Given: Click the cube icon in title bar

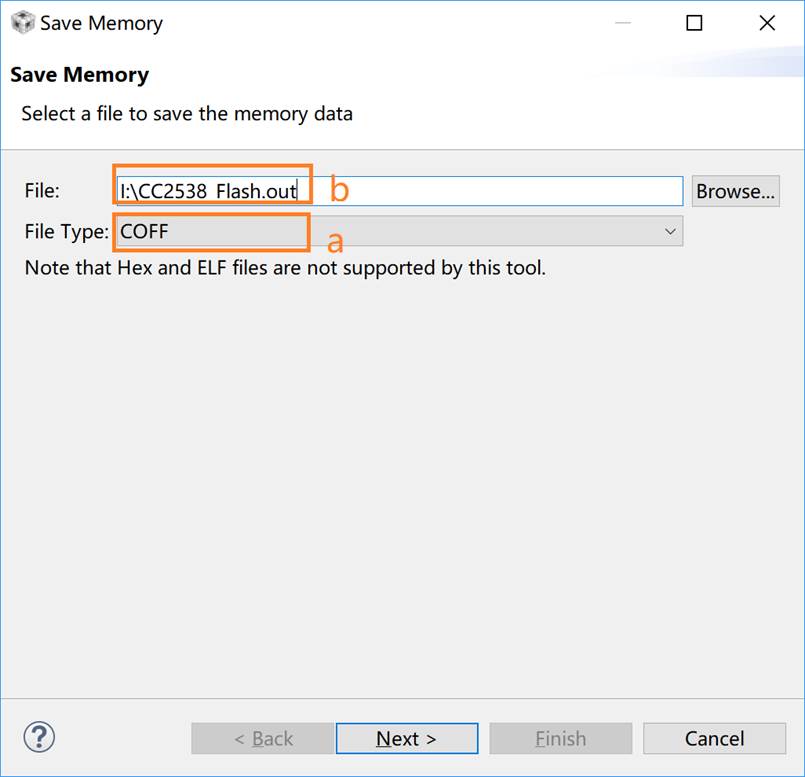Looking at the screenshot, I should (22, 23).
